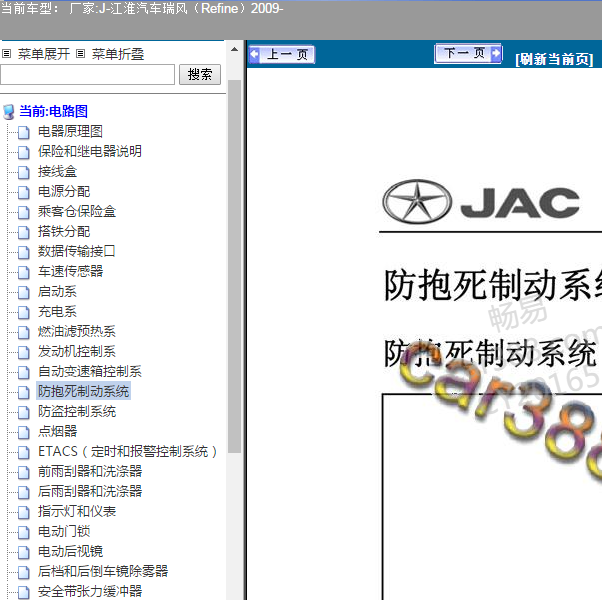This screenshot has height=600, width=602.
Task: Click page icon beside 保险和继电器说明
Action: (x=24, y=152)
